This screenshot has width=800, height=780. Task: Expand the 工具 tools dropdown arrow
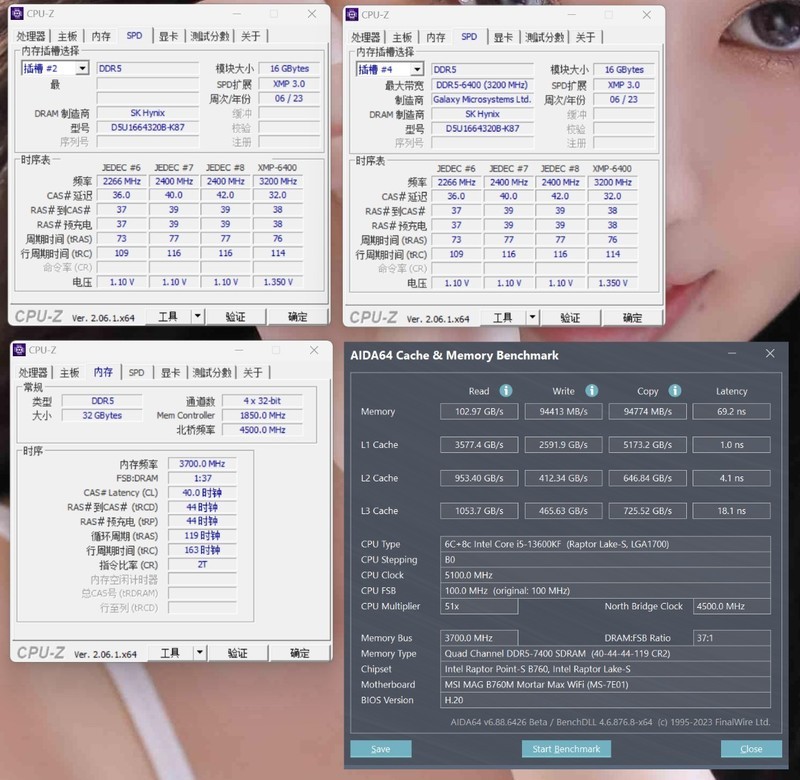pyautogui.click(x=196, y=315)
